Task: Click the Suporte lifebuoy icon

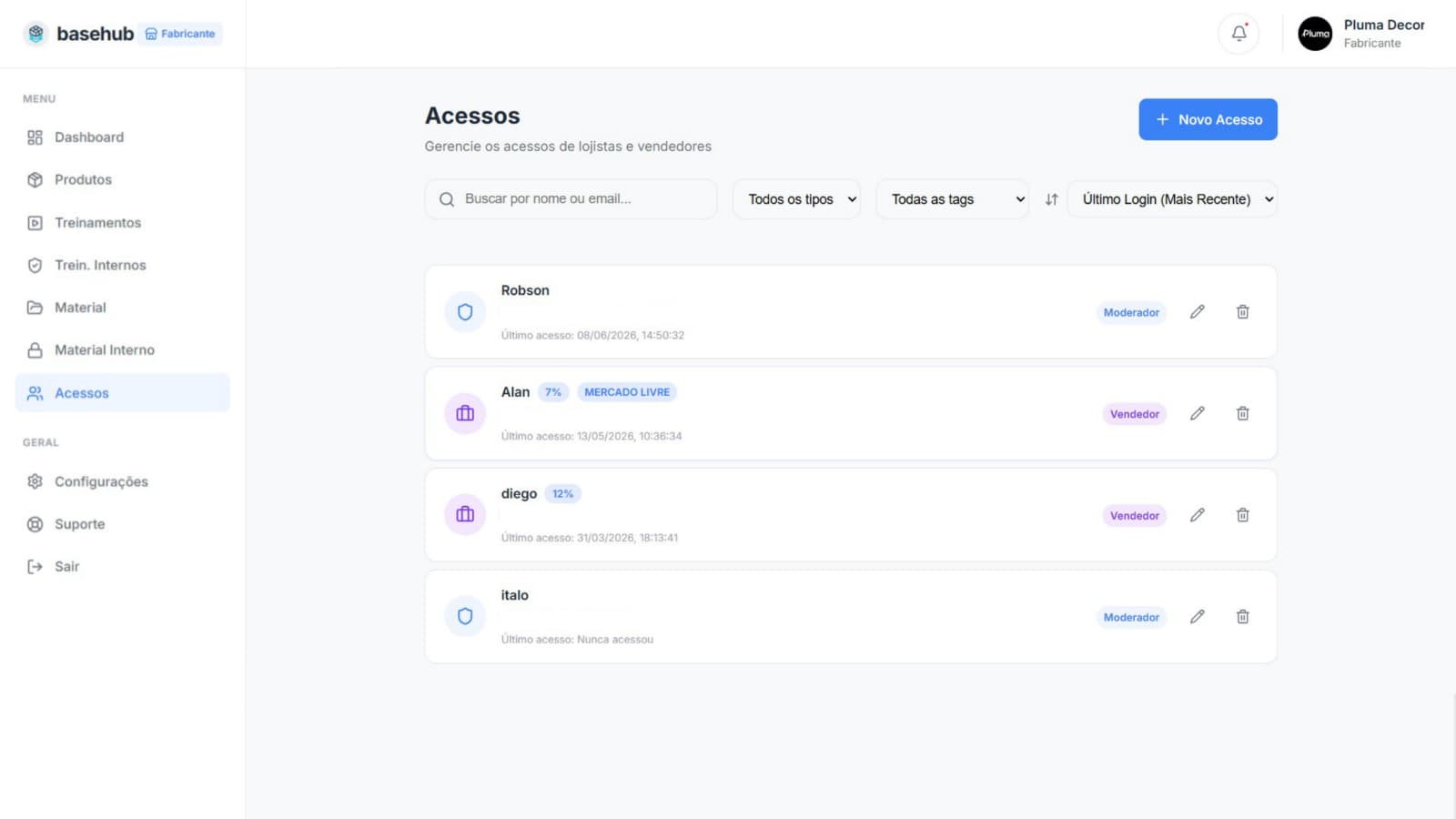Action: (35, 524)
